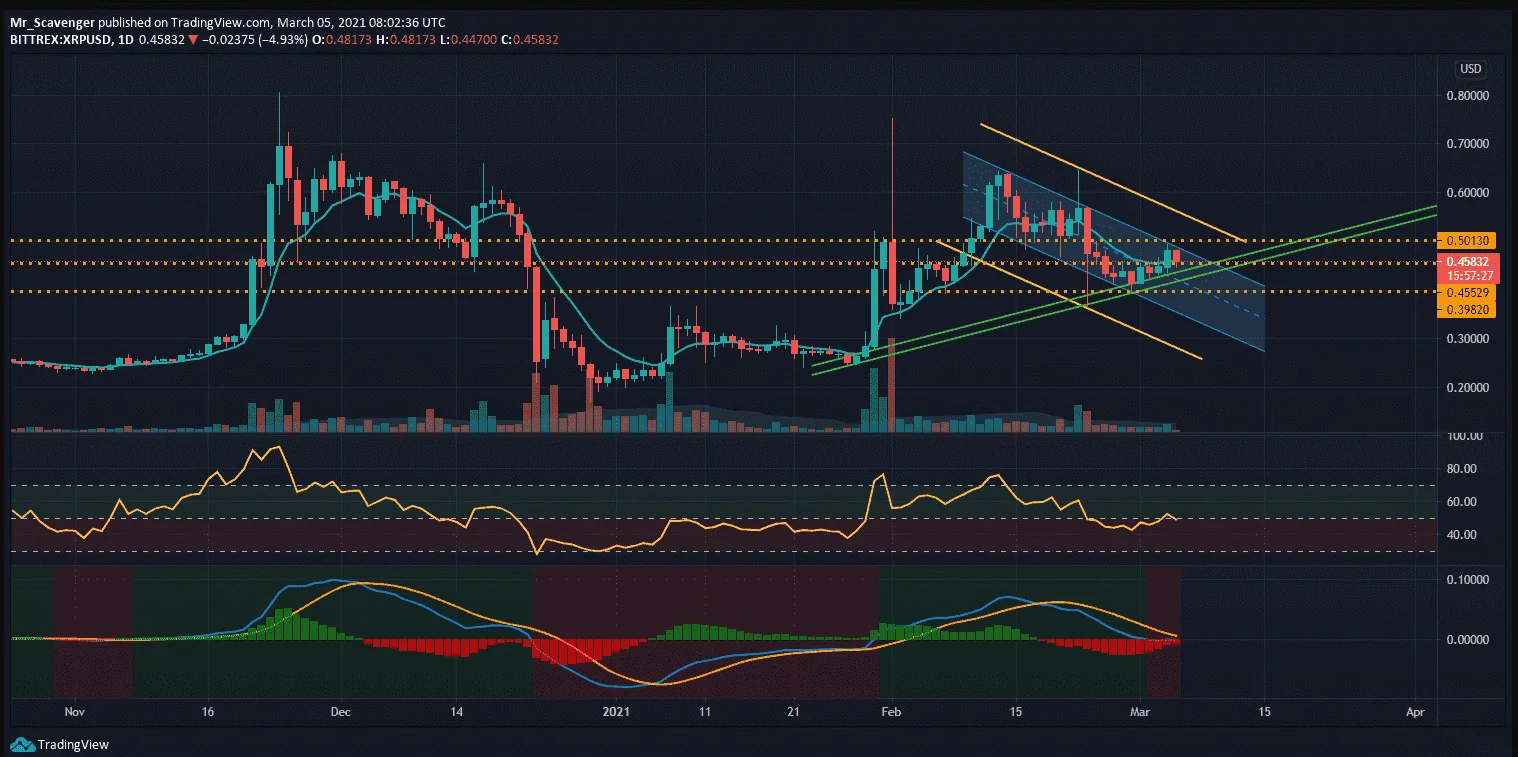1518x757 pixels.
Task: Click the 40.00 RSI axis label
Action: (x=1460, y=535)
